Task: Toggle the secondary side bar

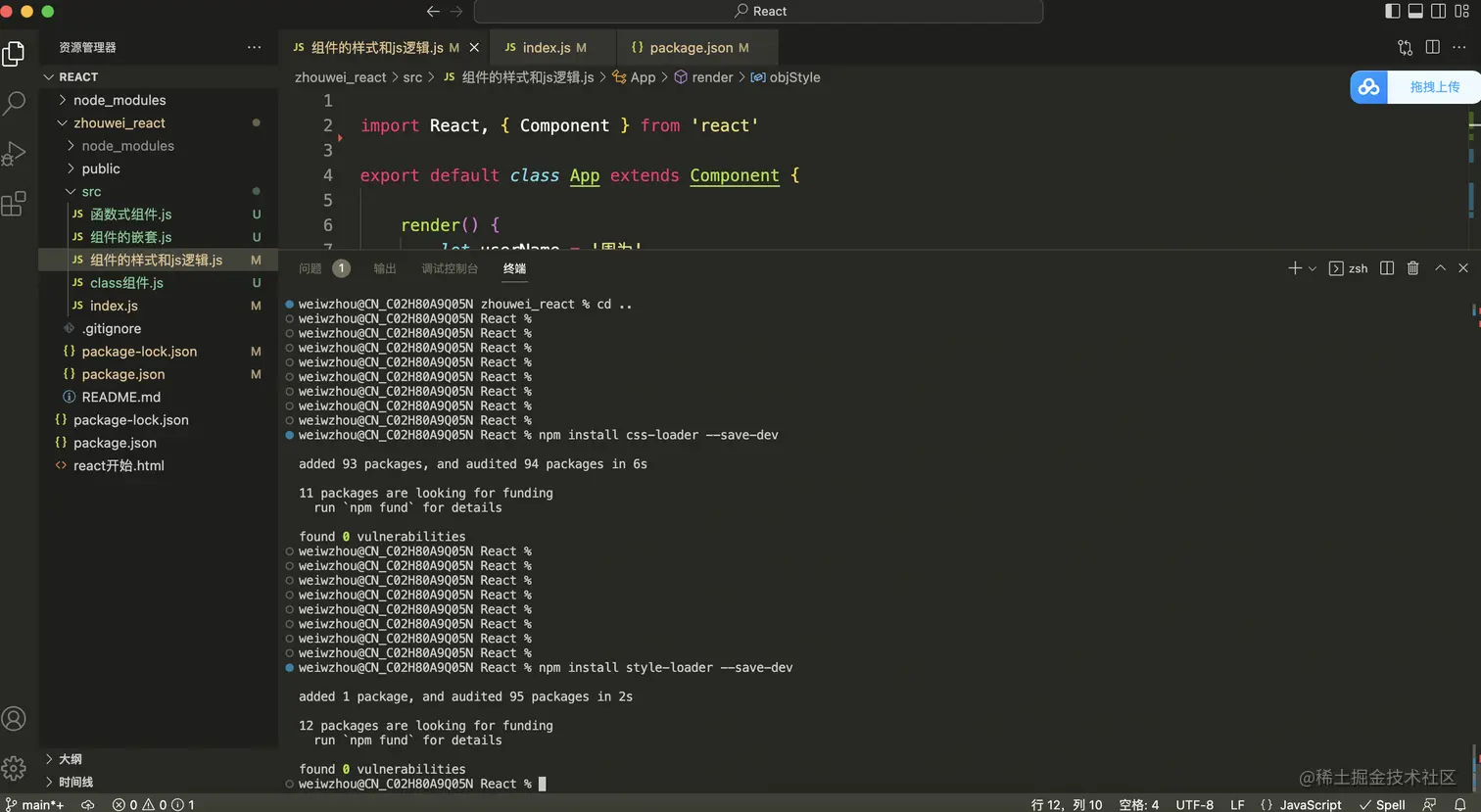Action: click(1438, 12)
